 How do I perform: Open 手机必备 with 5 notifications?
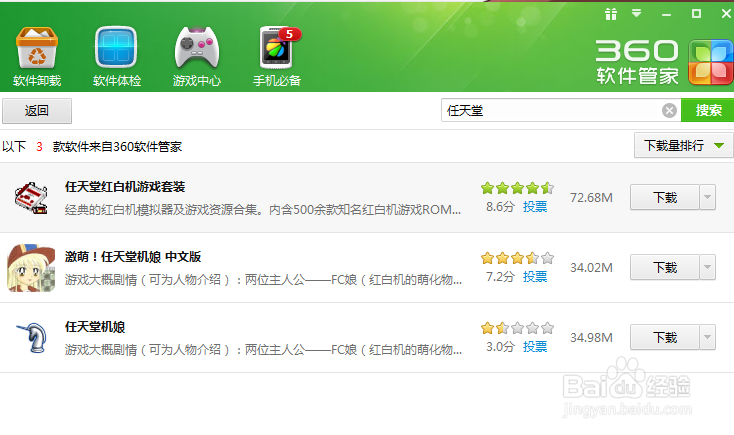(277, 56)
